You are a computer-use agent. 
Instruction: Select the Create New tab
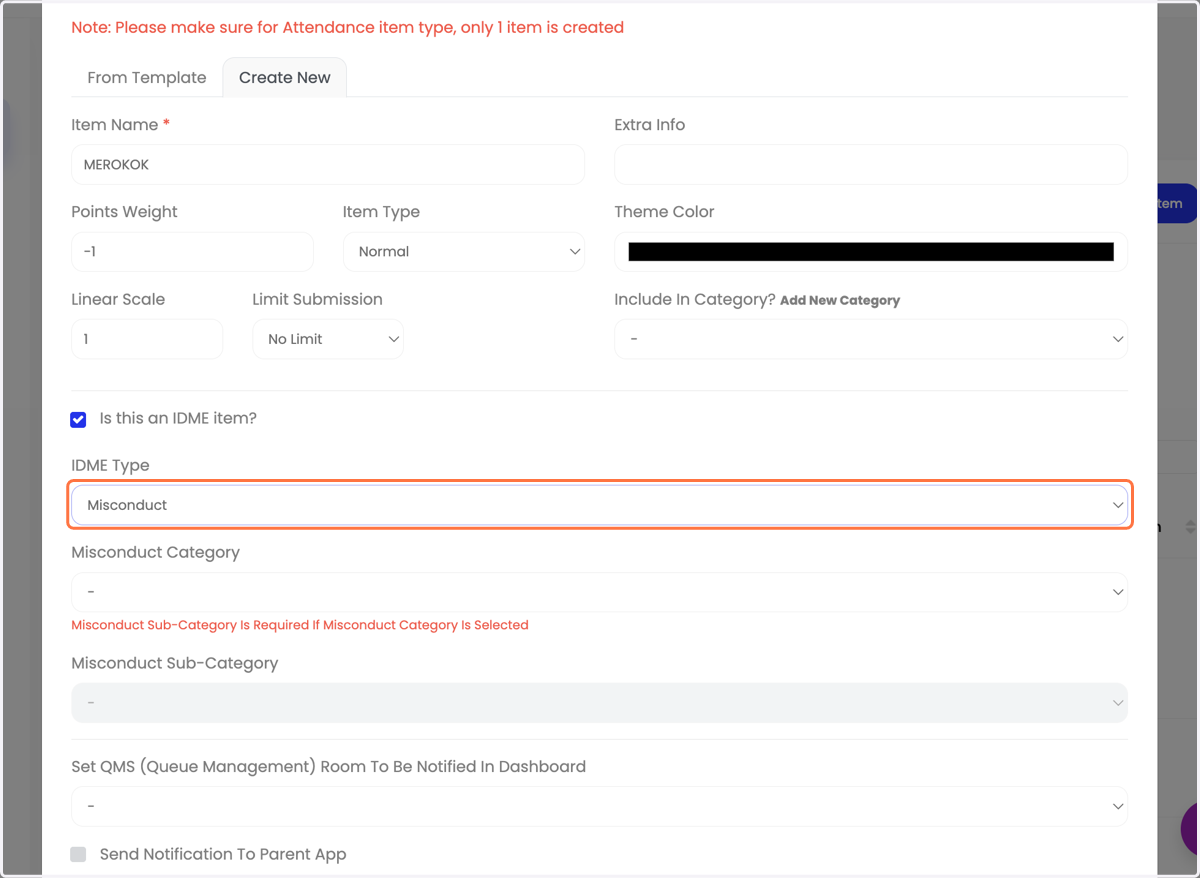(x=285, y=77)
